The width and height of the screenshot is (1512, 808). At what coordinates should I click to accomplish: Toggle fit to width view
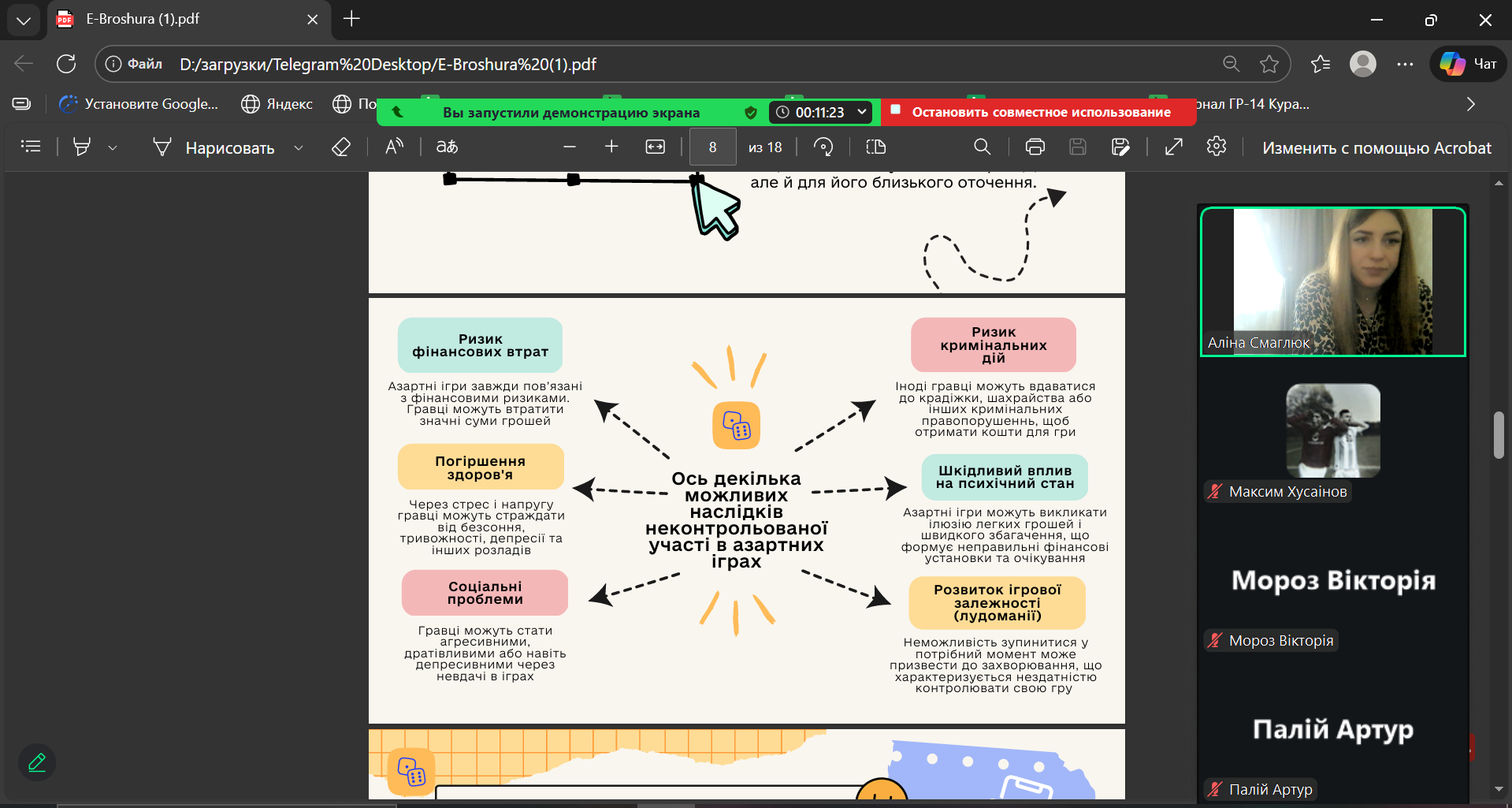coord(655,147)
